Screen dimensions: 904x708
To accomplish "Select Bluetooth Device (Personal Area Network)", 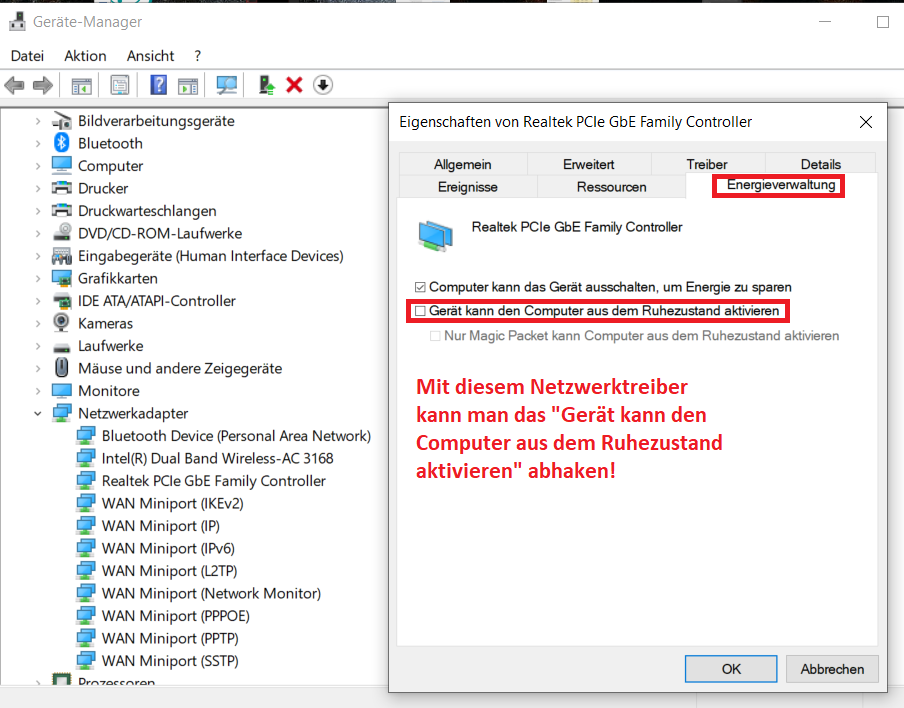I will point(236,436).
